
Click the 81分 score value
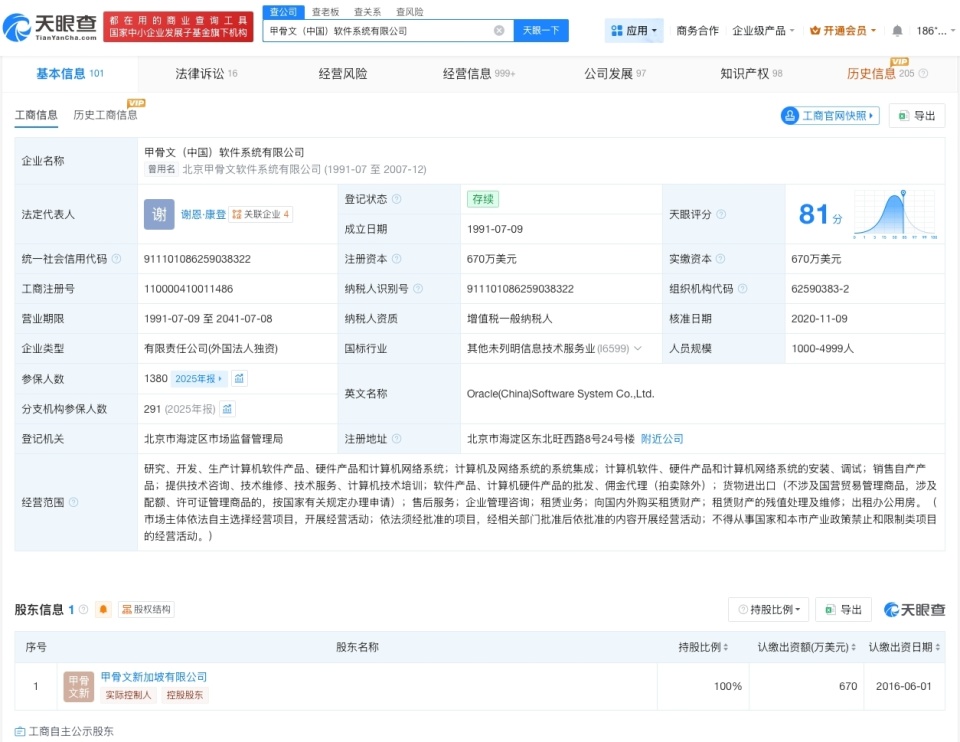coord(820,214)
